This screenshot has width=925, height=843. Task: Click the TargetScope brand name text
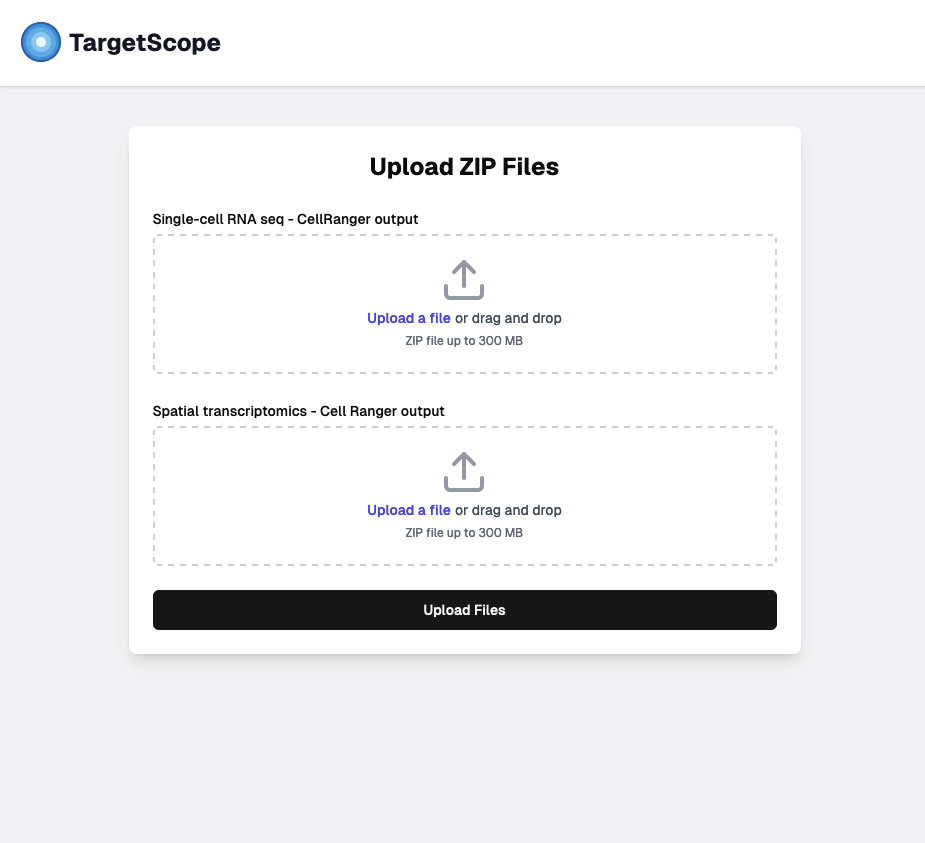145,42
